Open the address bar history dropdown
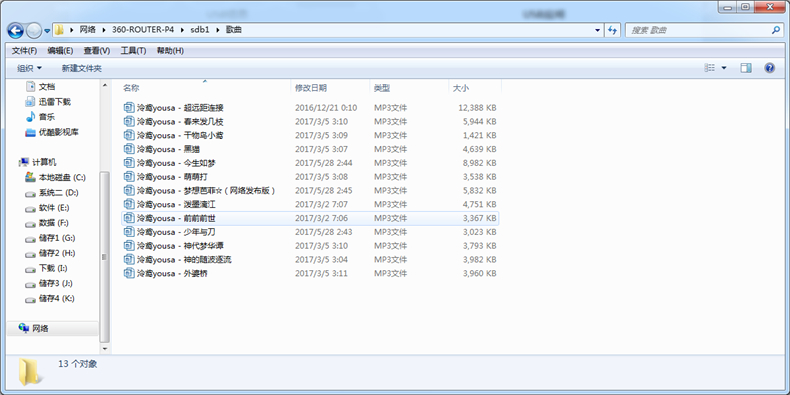The height and width of the screenshot is (395, 790). point(598,30)
